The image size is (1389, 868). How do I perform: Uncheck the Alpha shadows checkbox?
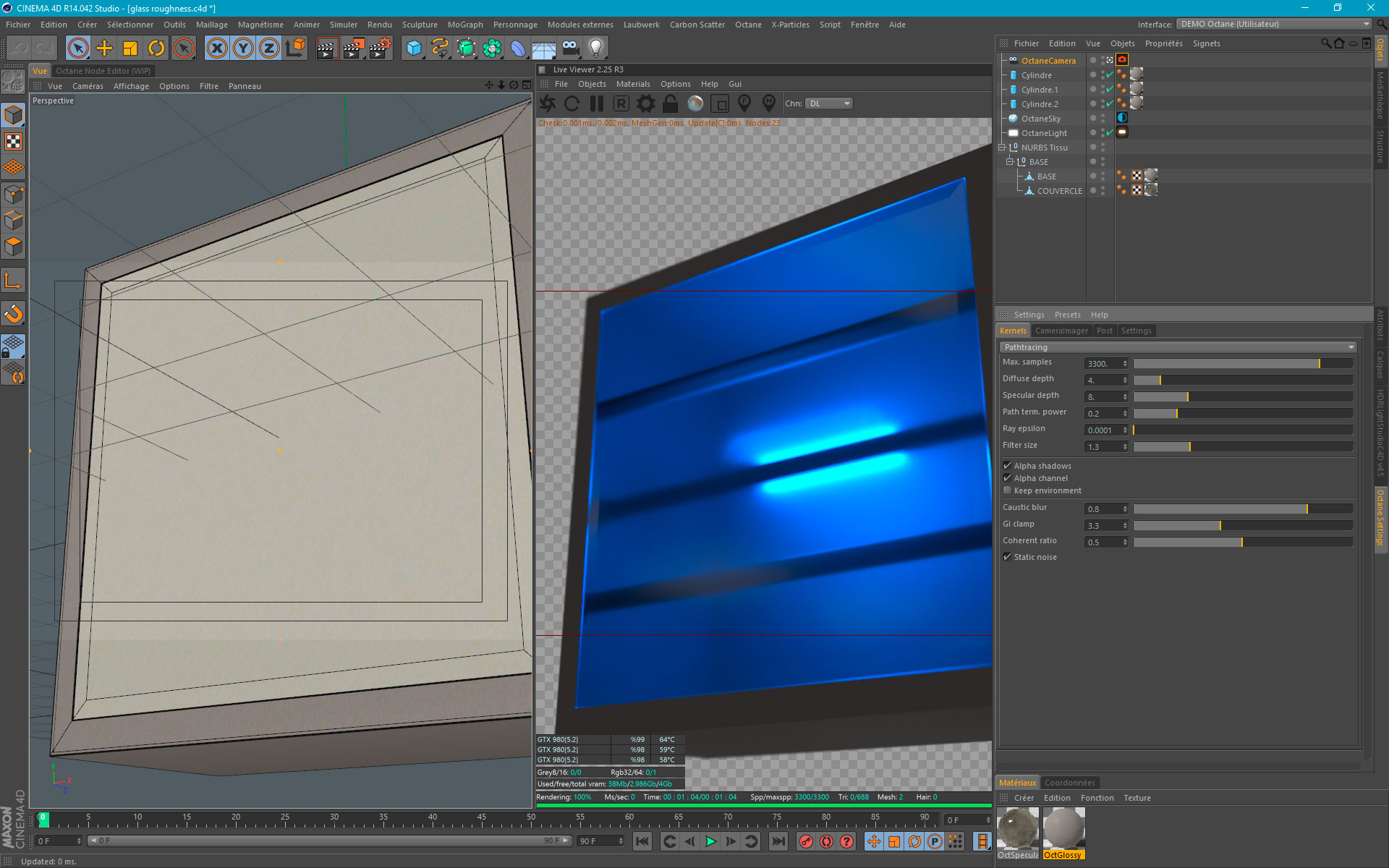click(1007, 466)
